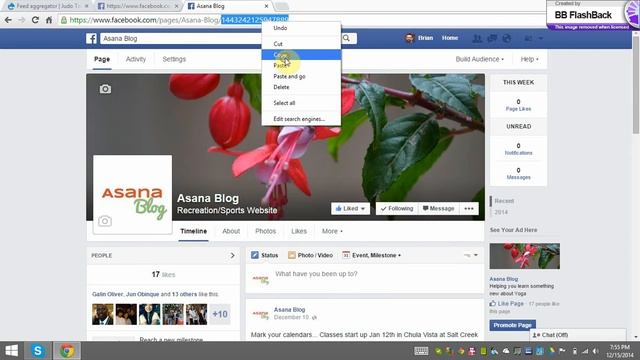Click the 2014 timeline marker
640x360 pixels.
pos(501,212)
